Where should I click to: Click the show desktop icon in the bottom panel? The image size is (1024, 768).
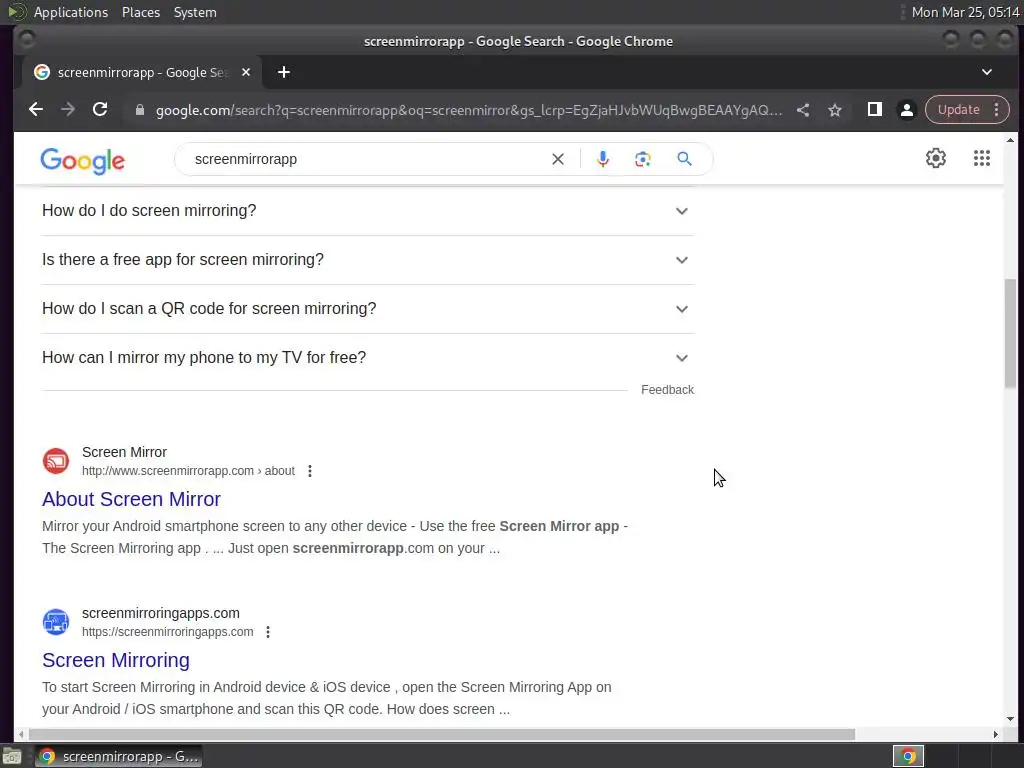(x=12, y=756)
